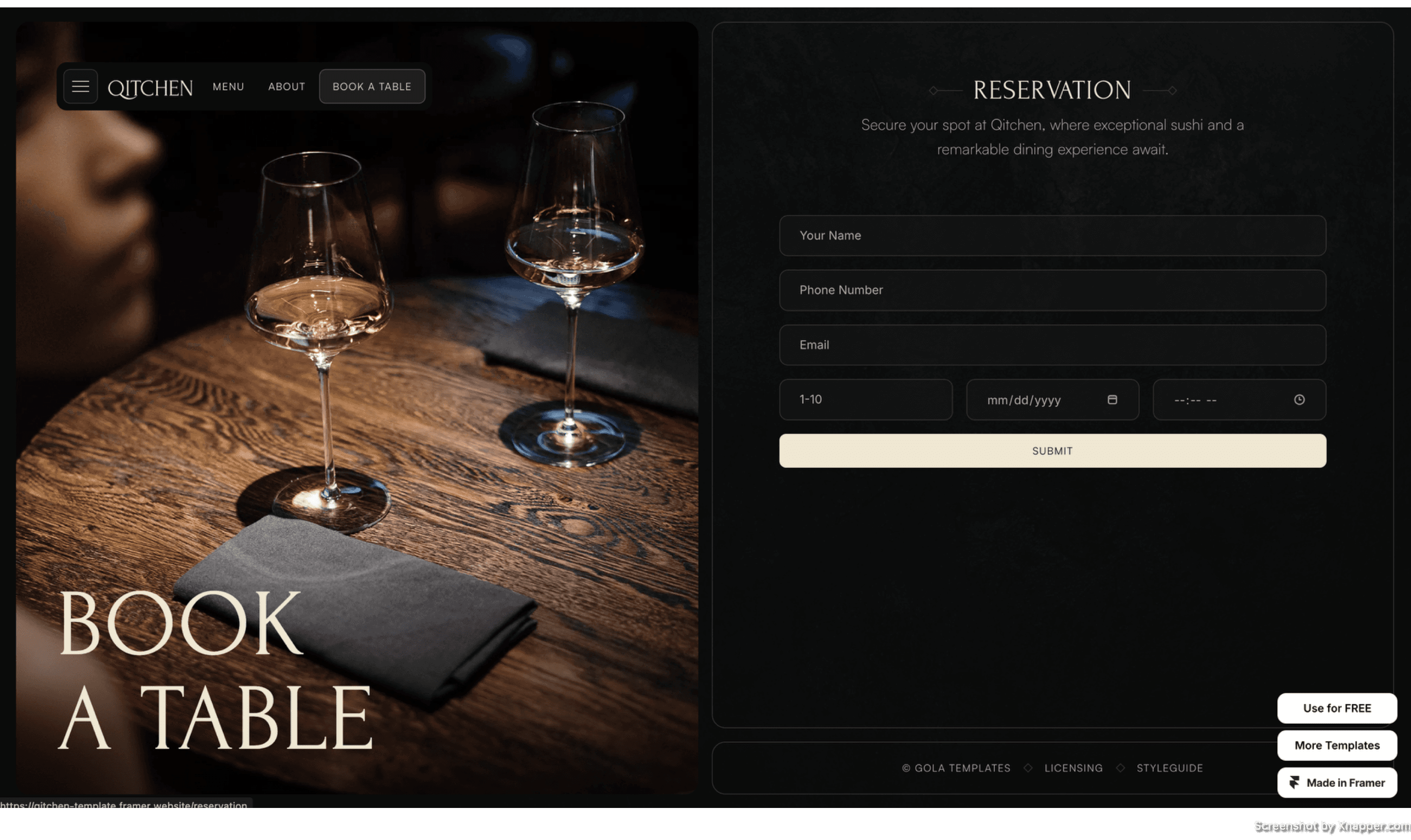This screenshot has height=840, width=1411.
Task: Open the Menu navigation item
Action: [x=229, y=87]
